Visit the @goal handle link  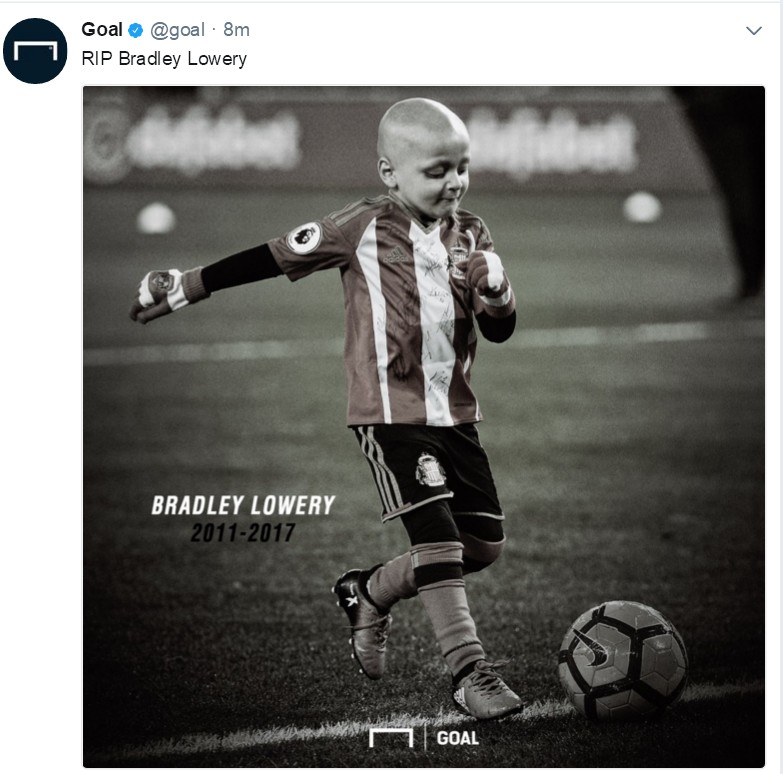coord(177,30)
